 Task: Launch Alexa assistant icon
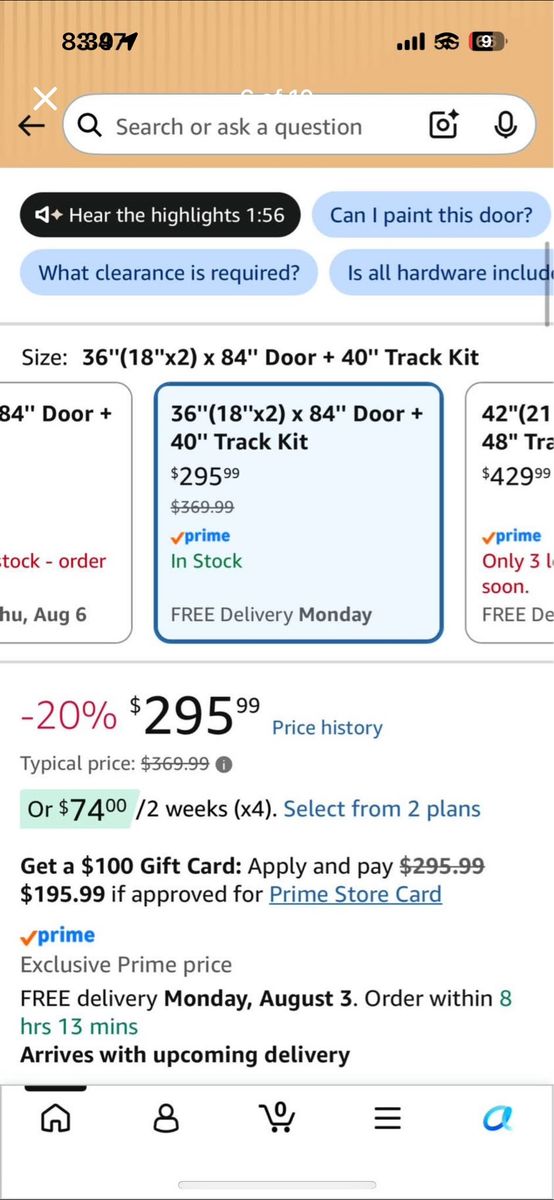[x=497, y=1118]
